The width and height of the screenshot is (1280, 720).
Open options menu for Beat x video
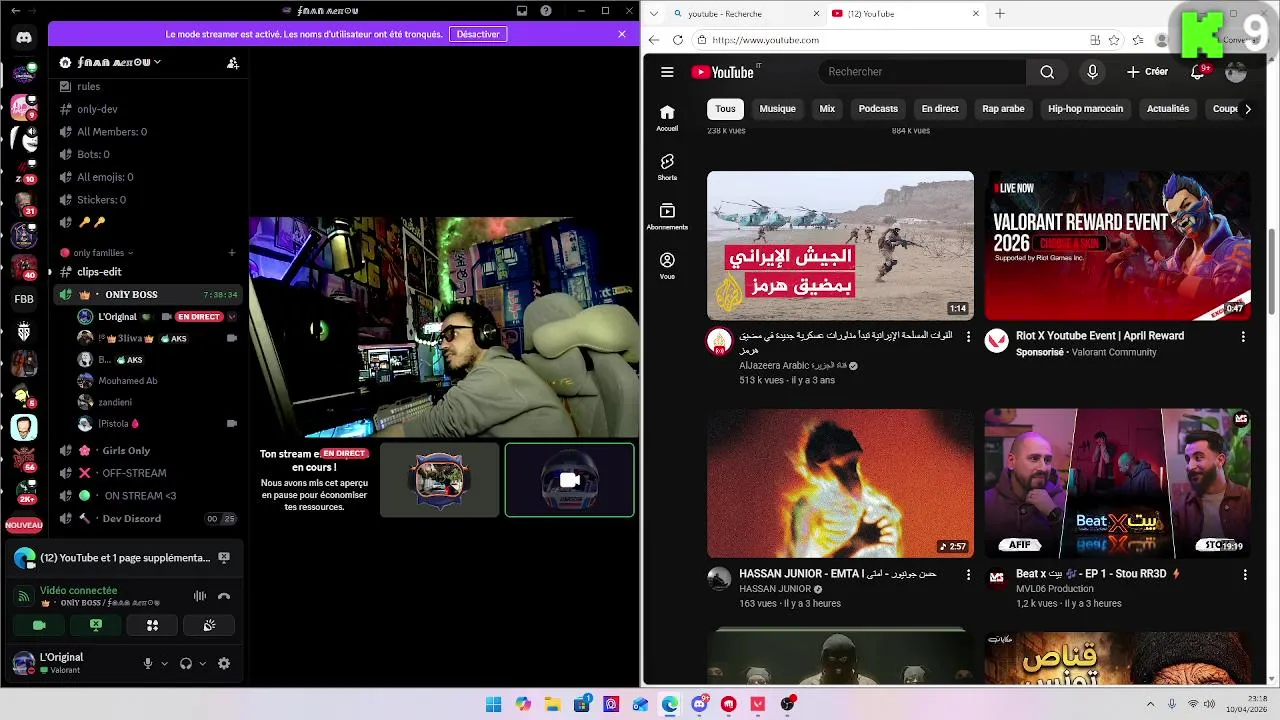click(1245, 575)
